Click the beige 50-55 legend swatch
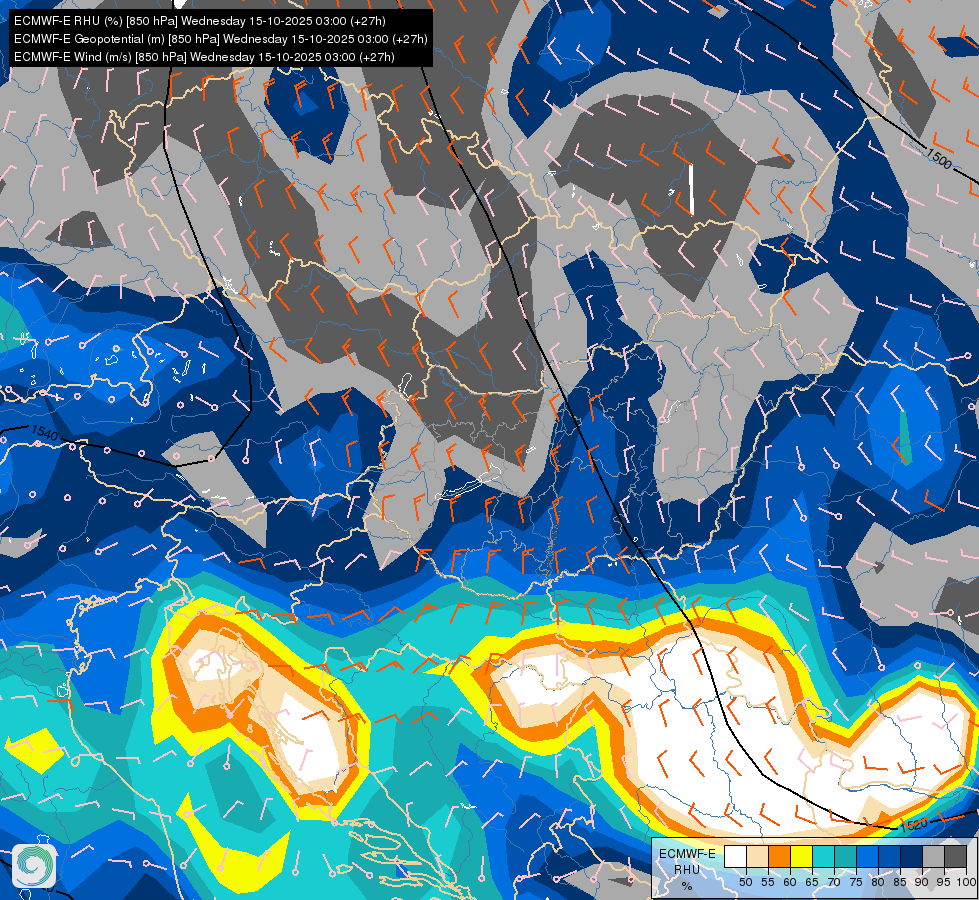979x900 pixels. pos(757,856)
